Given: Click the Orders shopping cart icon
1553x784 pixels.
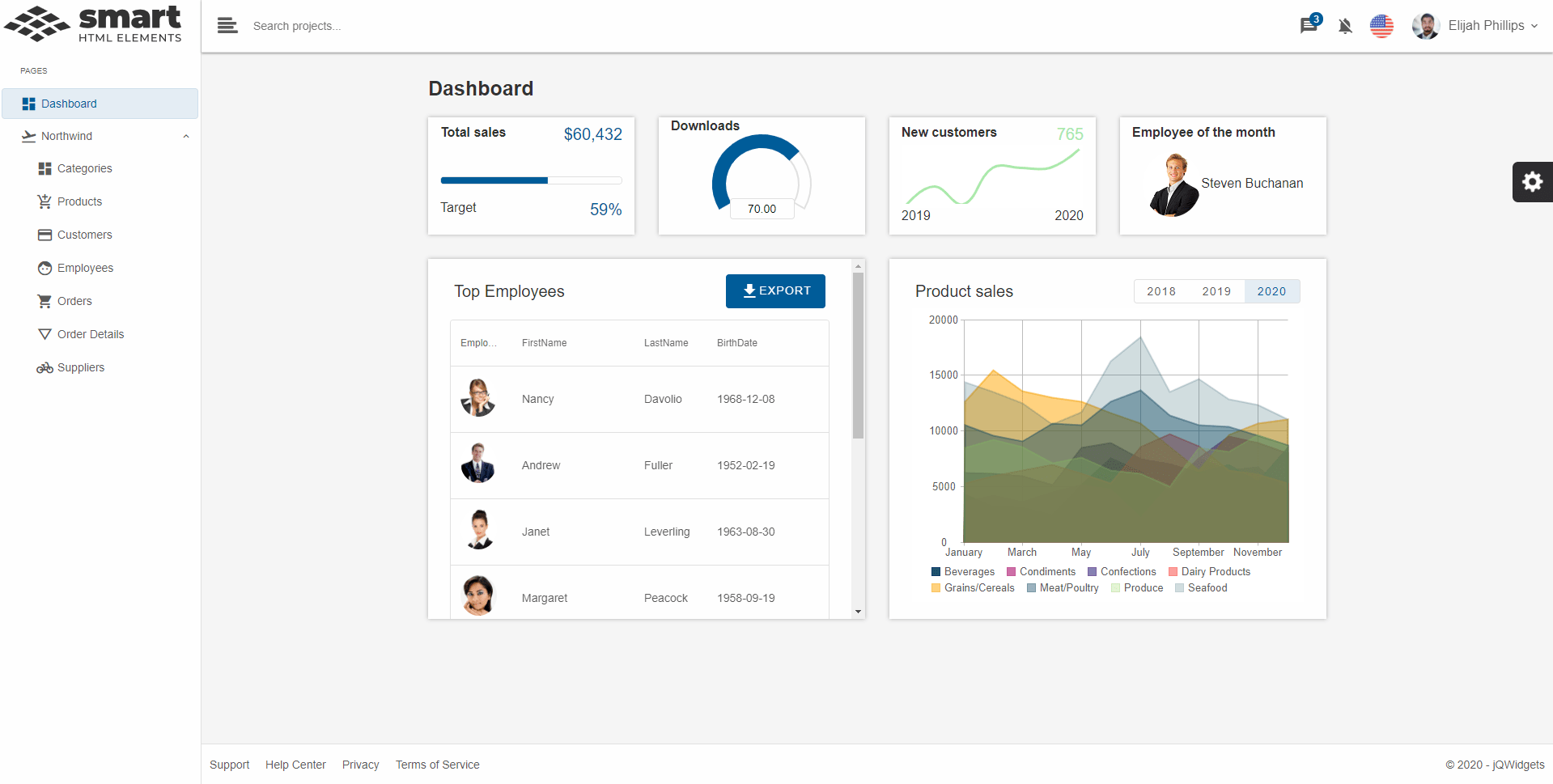Looking at the screenshot, I should pyautogui.click(x=45, y=301).
